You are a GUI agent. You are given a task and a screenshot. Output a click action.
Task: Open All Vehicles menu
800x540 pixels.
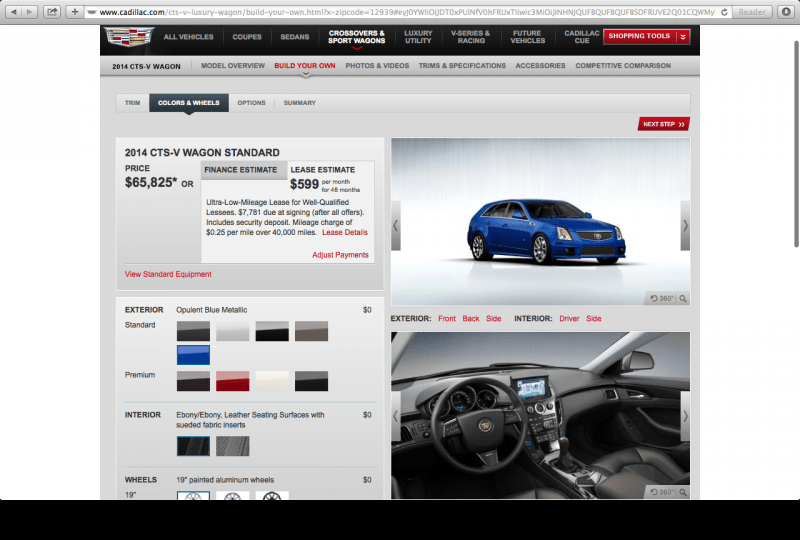[x=188, y=37]
